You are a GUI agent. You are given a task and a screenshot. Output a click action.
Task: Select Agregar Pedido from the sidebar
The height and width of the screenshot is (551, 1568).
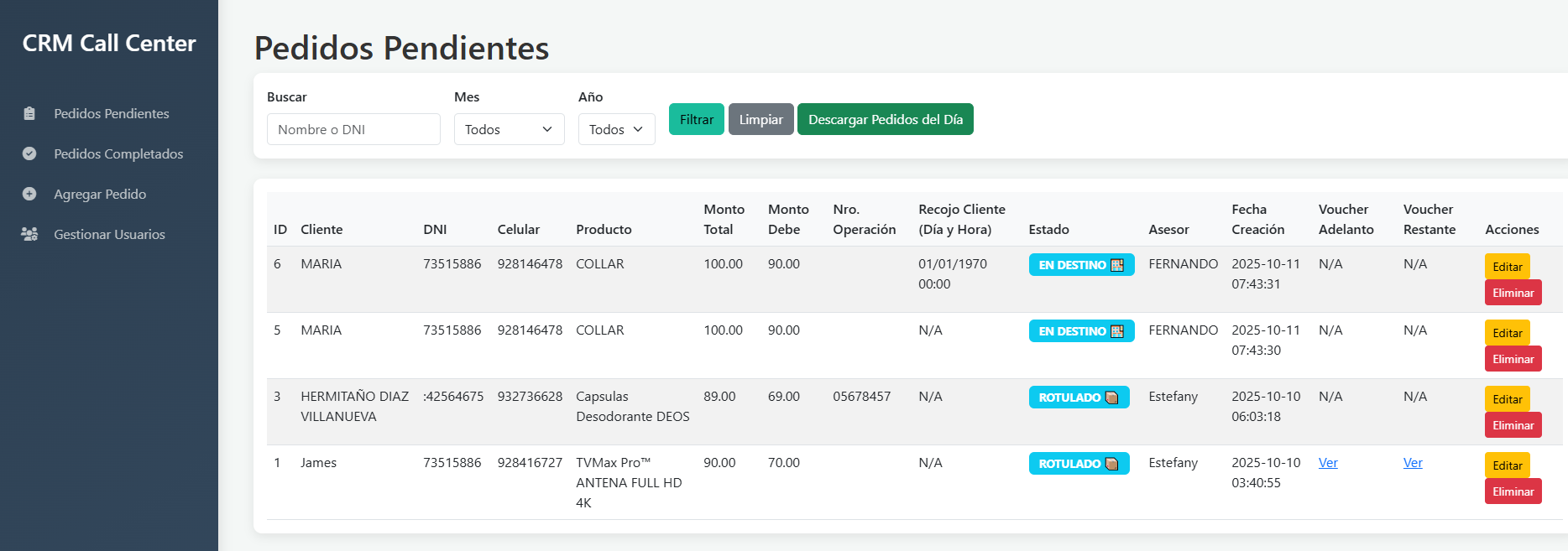[100, 194]
